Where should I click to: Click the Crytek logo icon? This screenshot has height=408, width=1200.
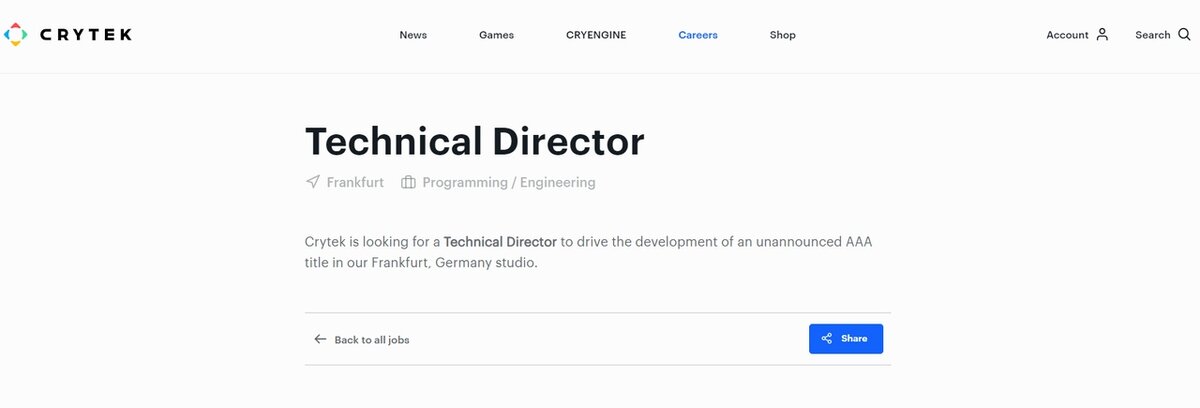click(15, 35)
